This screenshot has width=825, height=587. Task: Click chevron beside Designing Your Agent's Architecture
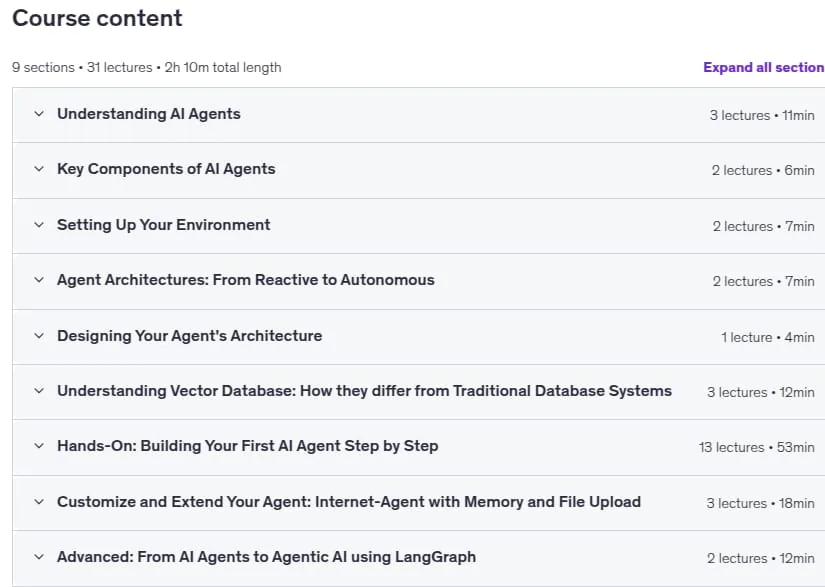coord(39,336)
